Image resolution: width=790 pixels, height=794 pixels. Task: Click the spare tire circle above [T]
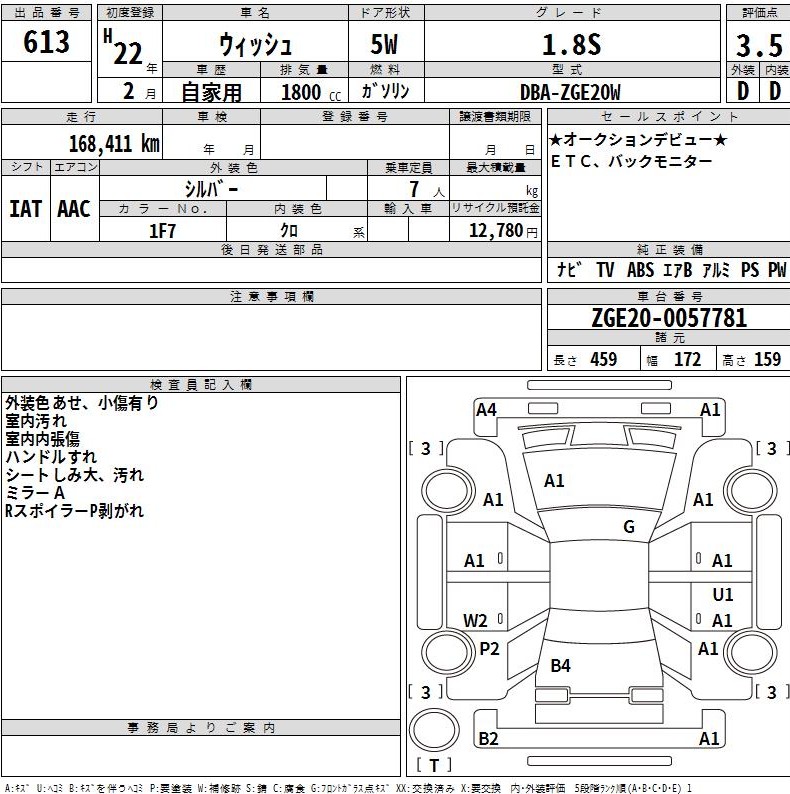[x=433, y=730]
